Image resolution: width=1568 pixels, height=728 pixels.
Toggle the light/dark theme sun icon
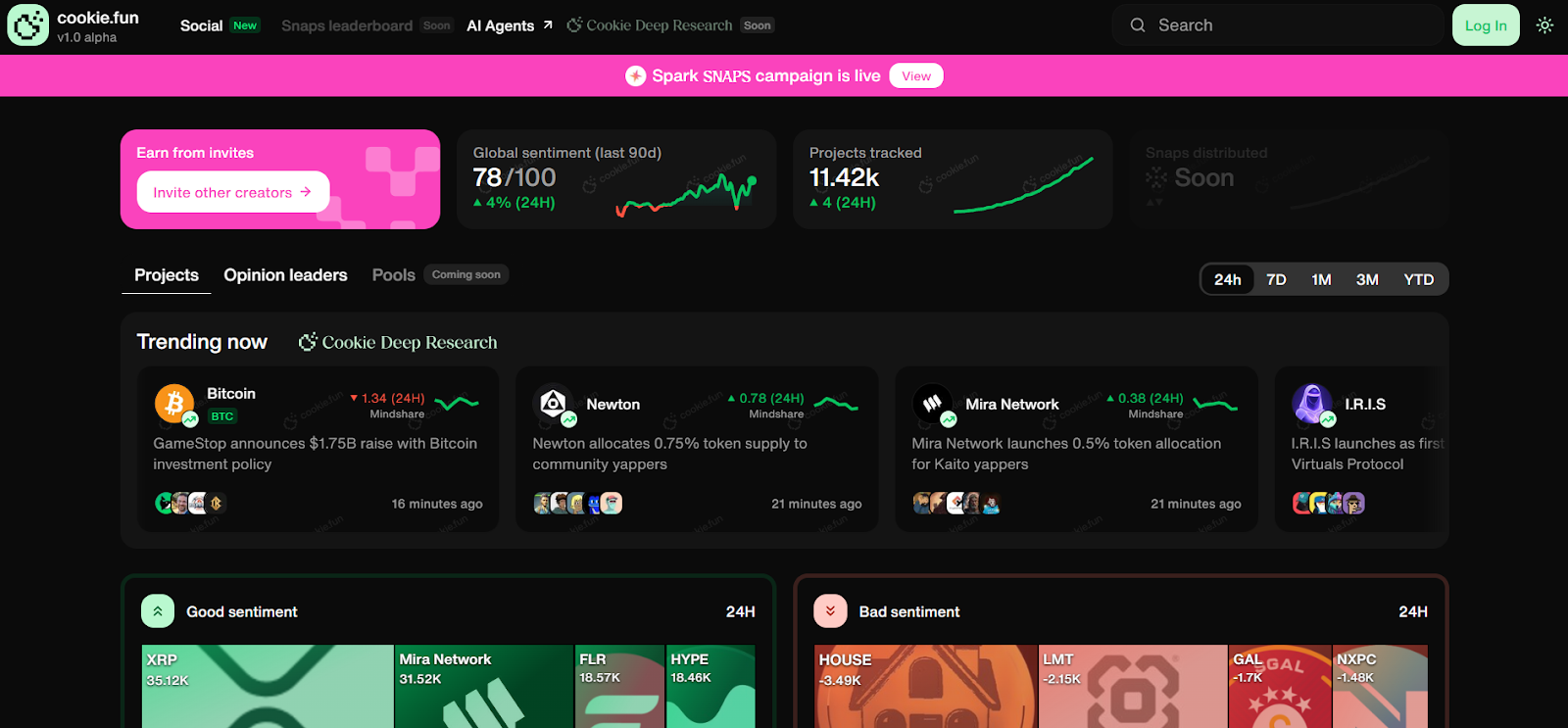click(x=1544, y=25)
